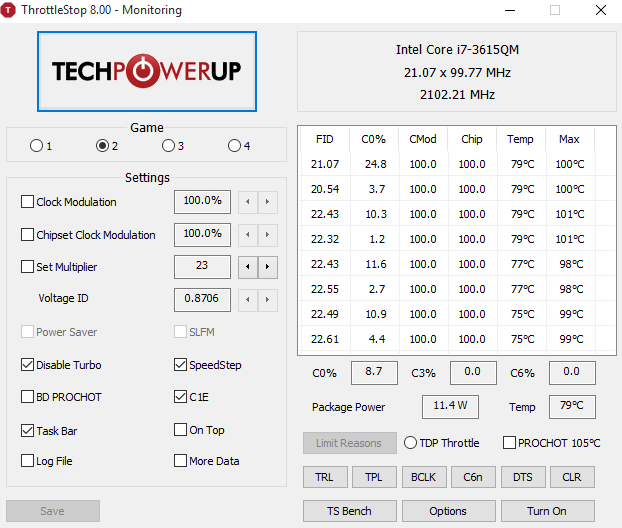Lower Set Multiplier with left arrow
The height and width of the screenshot is (528, 622).
pyautogui.click(x=248, y=267)
